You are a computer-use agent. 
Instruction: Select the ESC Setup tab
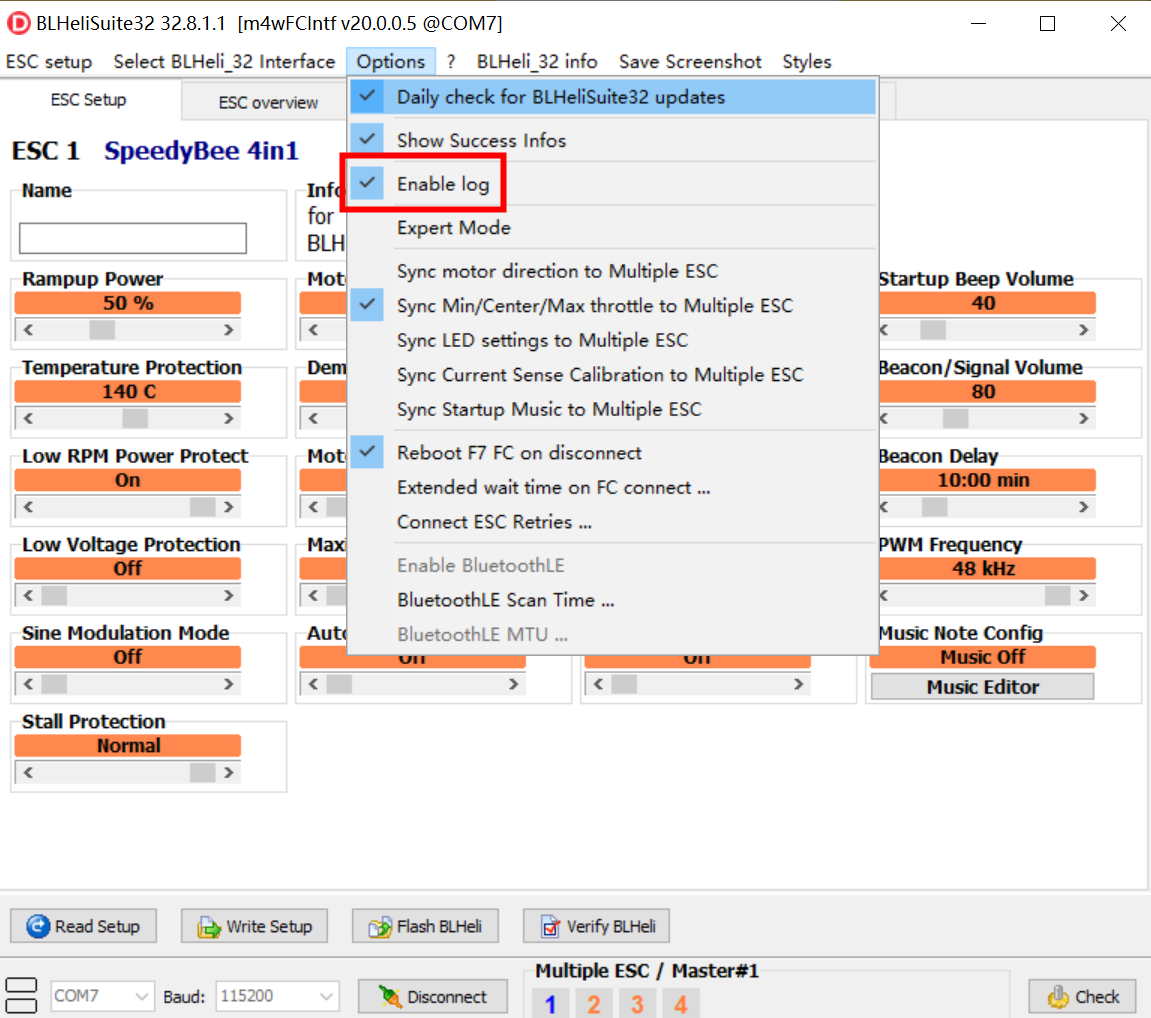tap(89, 100)
